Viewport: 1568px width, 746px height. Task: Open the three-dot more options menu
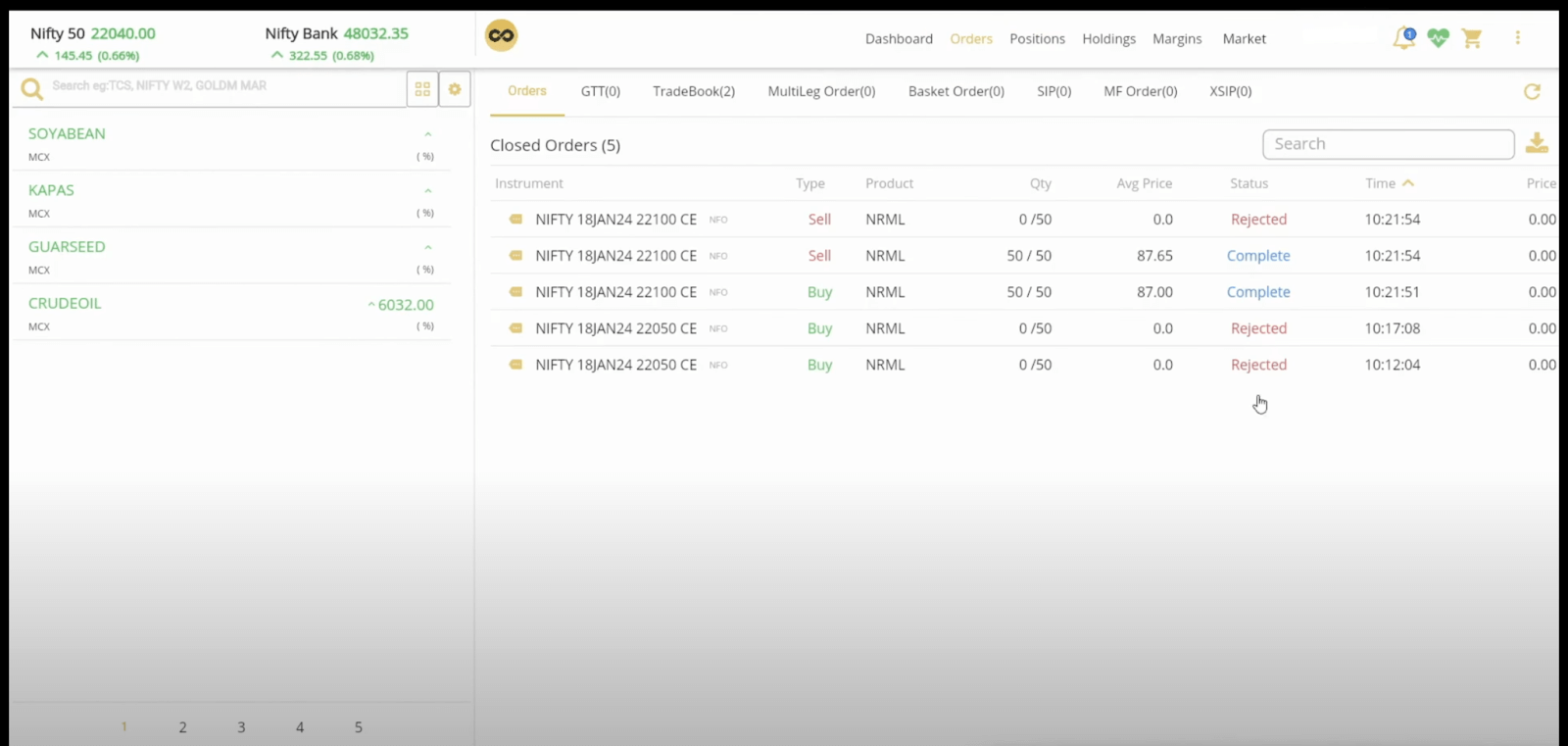(1517, 38)
